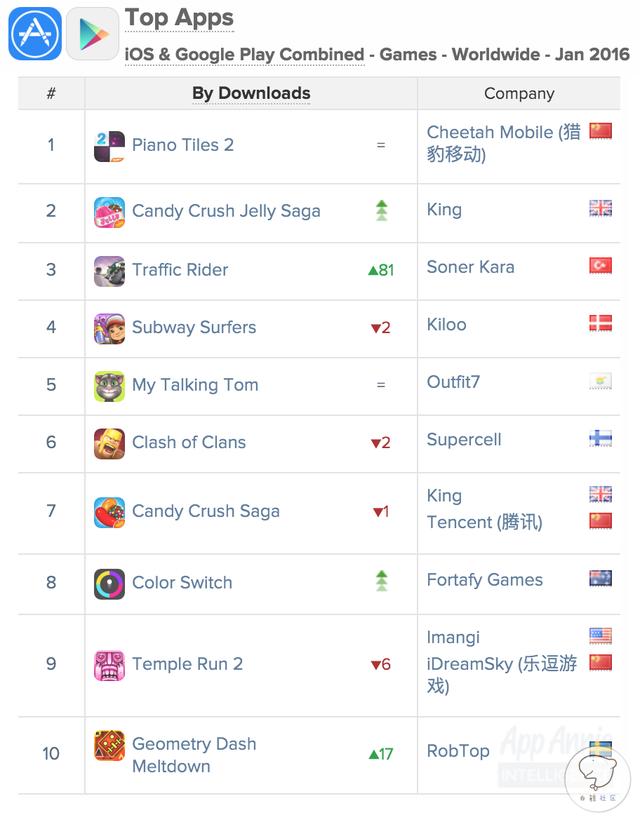Click the My Talking Tom icon
This screenshot has width=640, height=822.
[109, 386]
